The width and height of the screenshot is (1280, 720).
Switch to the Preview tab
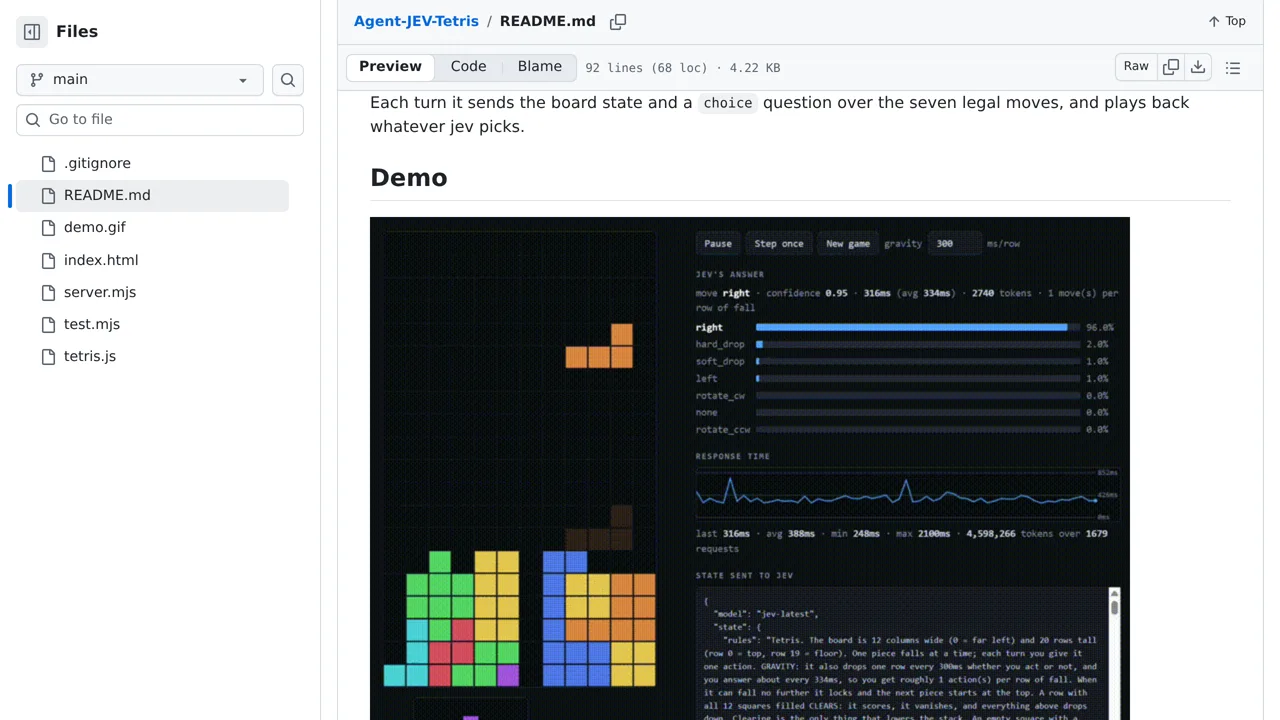point(390,67)
